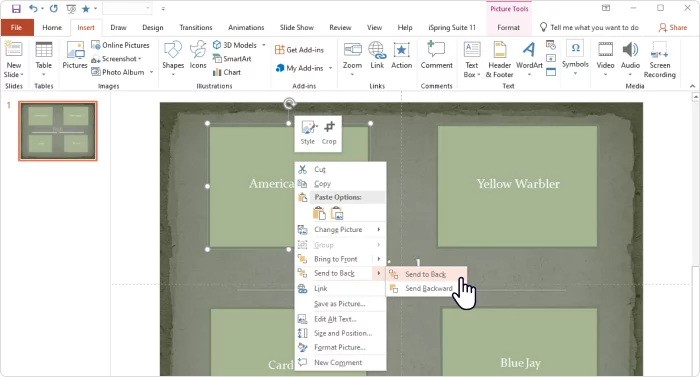Insert SmartArt graphic
The width and height of the screenshot is (700, 377).
click(x=232, y=59)
